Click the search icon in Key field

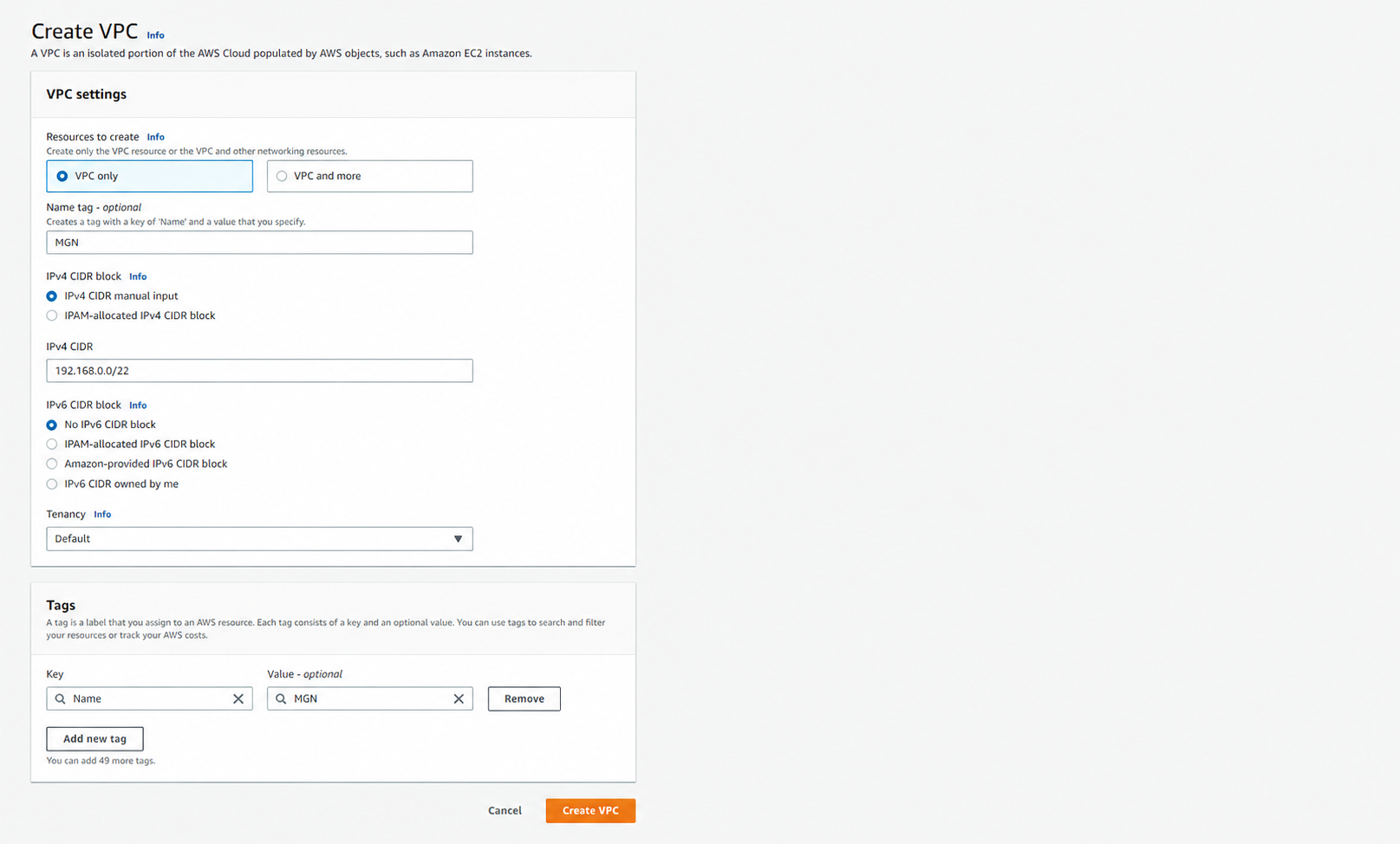[x=61, y=698]
